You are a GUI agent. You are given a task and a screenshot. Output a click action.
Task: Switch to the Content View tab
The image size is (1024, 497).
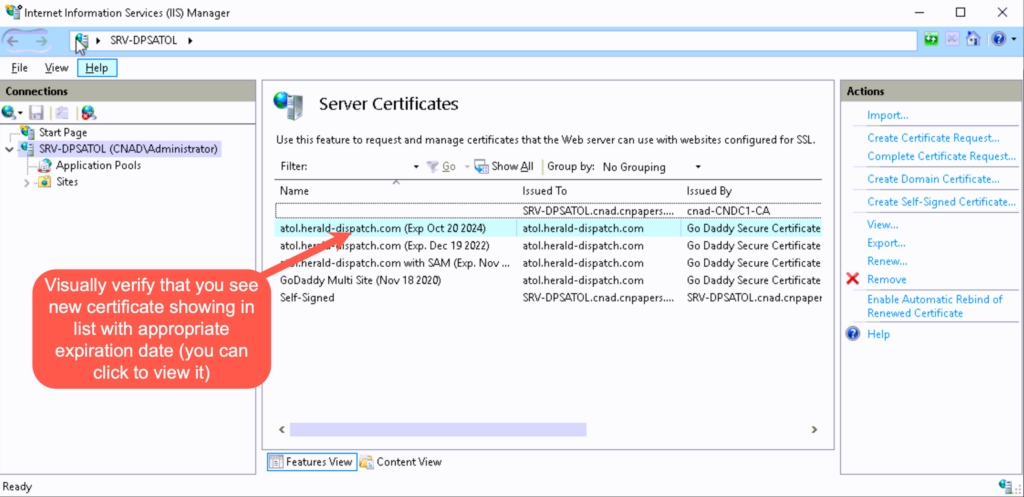pyautogui.click(x=400, y=462)
